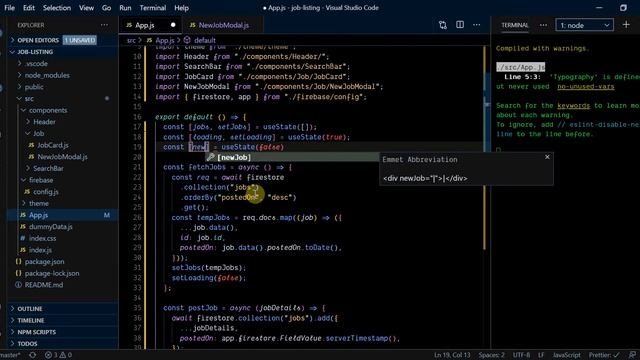Open the View menu
The height and width of the screenshot is (360, 640).
click(x=86, y=8)
